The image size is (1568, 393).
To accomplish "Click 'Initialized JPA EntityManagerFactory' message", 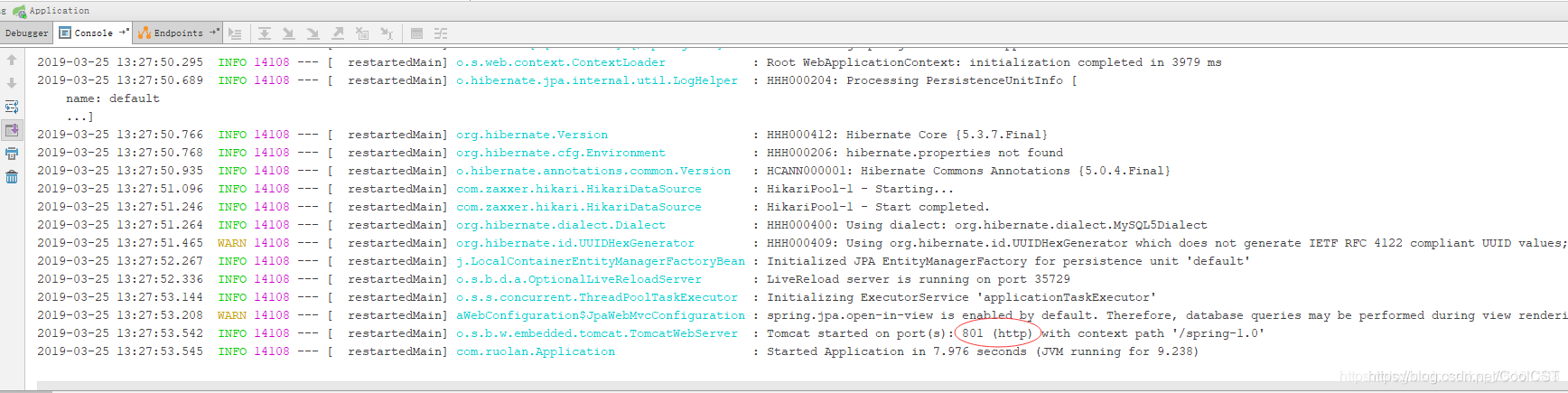I will tap(1008, 261).
